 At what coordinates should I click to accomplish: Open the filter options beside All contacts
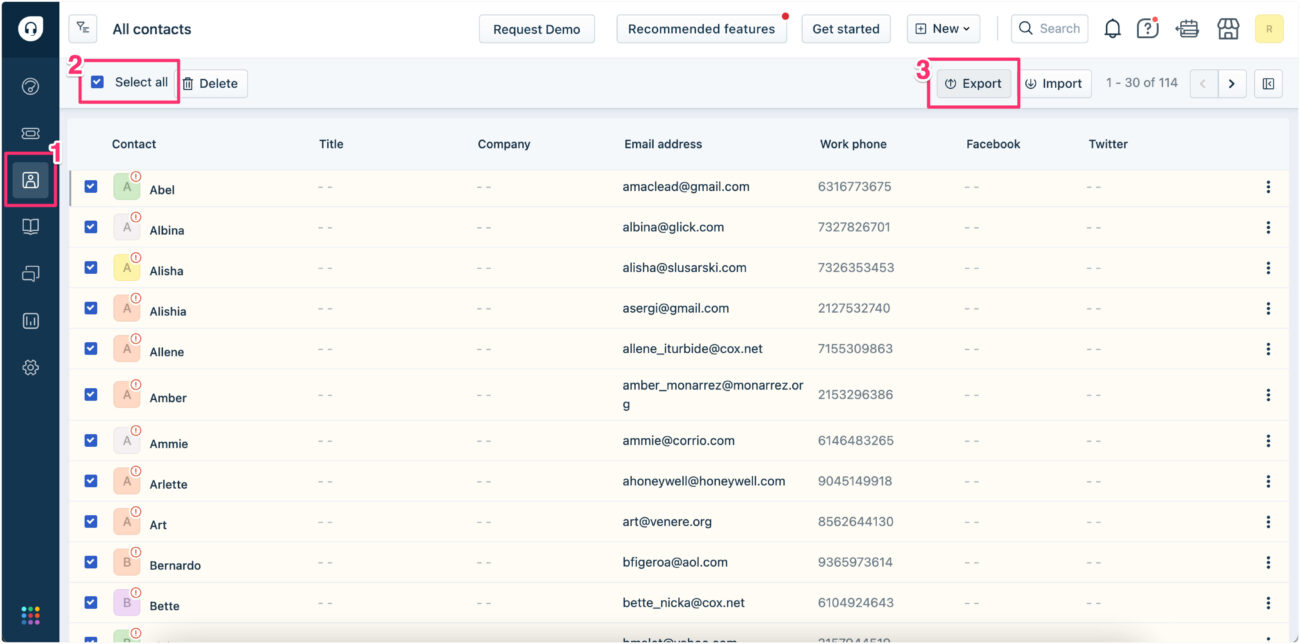click(x=82, y=28)
